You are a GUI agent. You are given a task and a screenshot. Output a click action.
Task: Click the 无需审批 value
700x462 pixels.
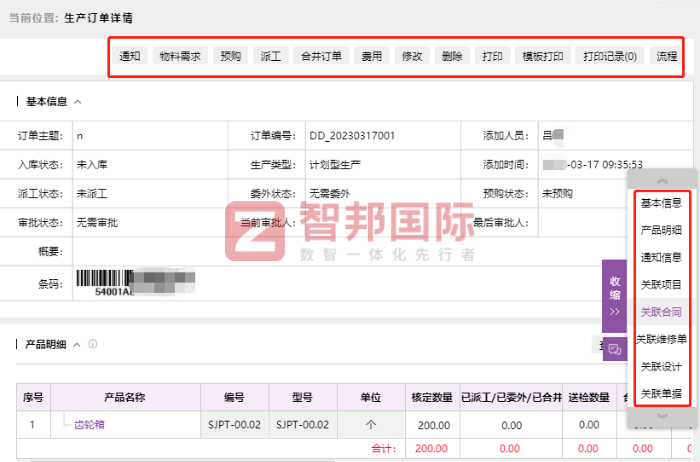pos(97,223)
